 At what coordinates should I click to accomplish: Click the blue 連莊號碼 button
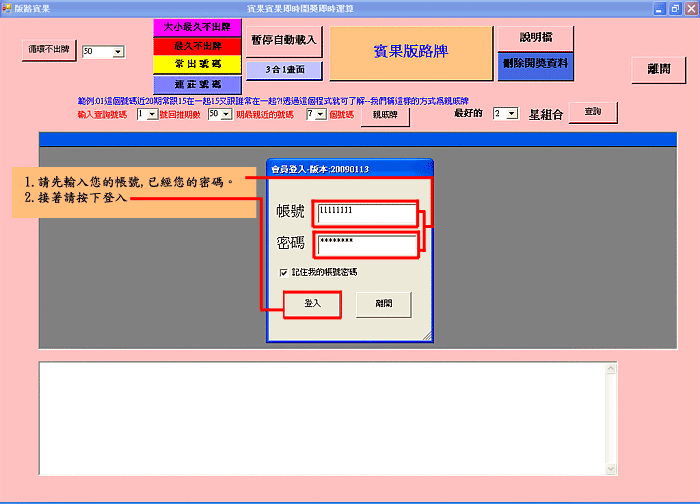pos(197,84)
